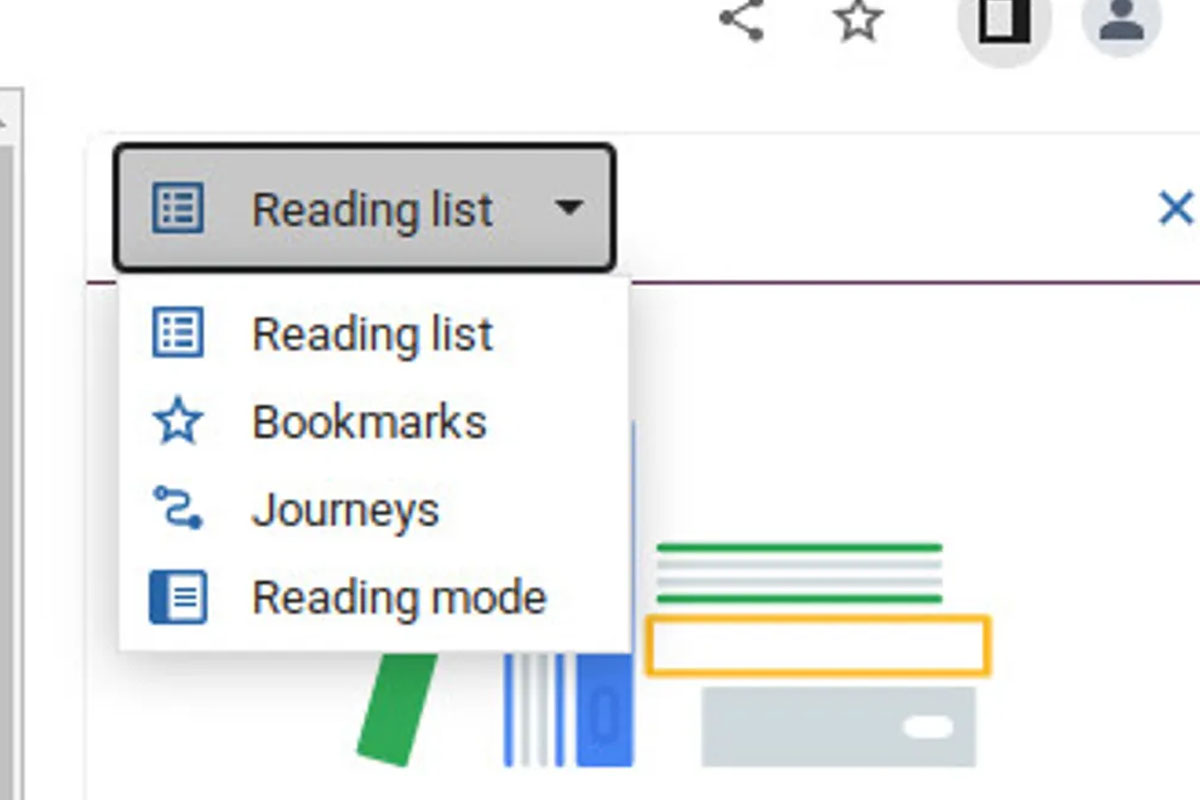Screen dimensions: 1200x800
Task: Click the highlighted Reading list header button
Action: pos(365,208)
